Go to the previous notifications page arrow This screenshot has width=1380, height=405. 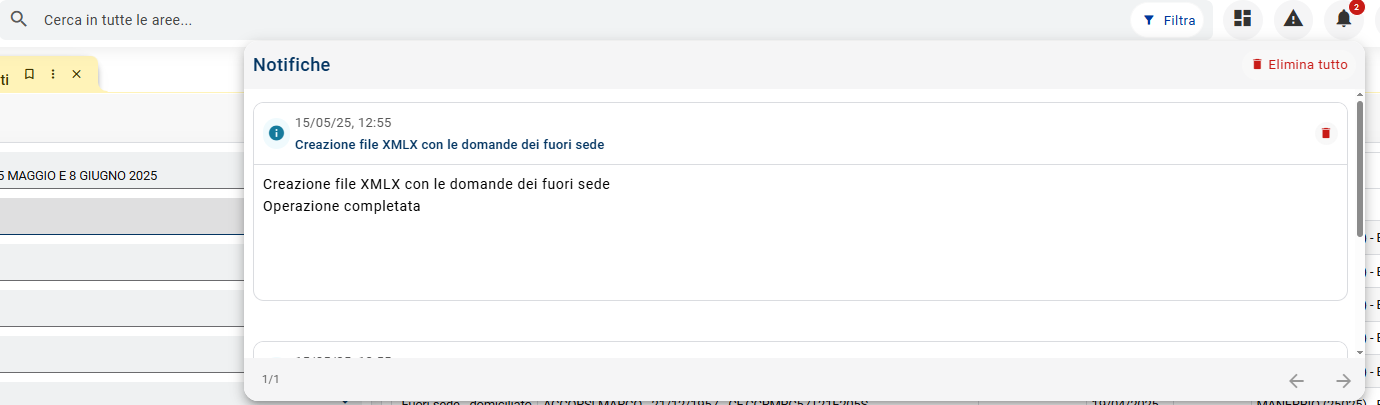[x=1296, y=380]
